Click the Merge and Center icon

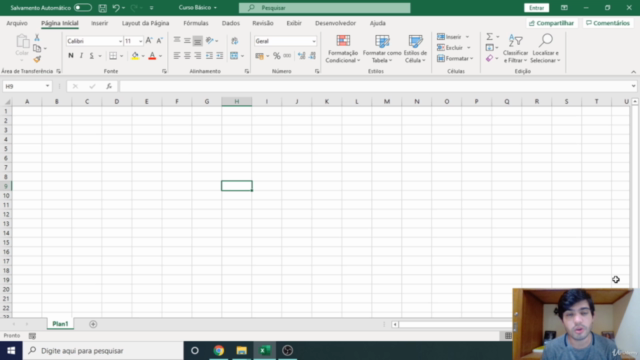coord(234,56)
